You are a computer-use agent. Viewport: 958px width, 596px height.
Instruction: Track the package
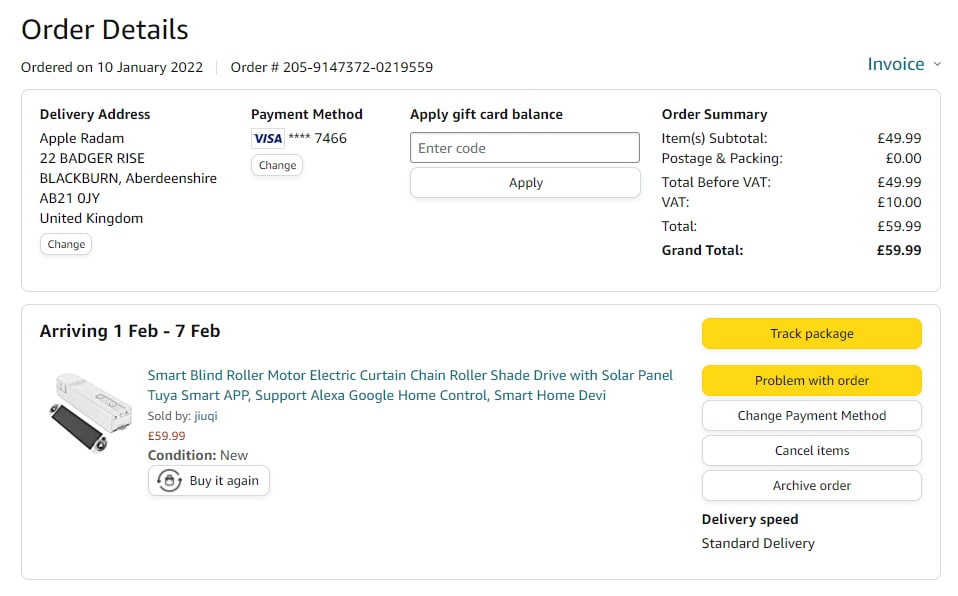tap(811, 334)
